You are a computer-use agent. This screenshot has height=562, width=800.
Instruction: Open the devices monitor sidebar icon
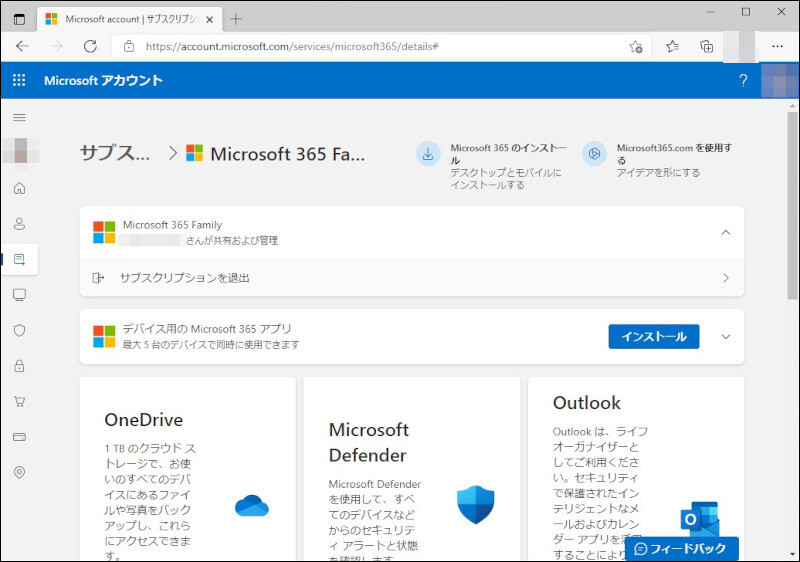(x=19, y=295)
